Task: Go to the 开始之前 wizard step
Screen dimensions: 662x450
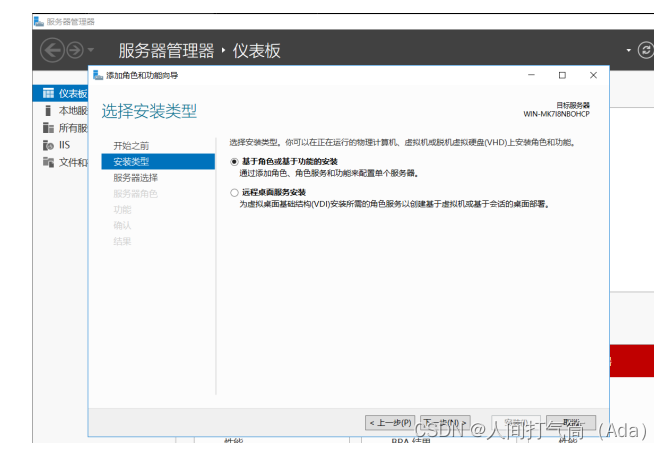Action: click(131, 146)
